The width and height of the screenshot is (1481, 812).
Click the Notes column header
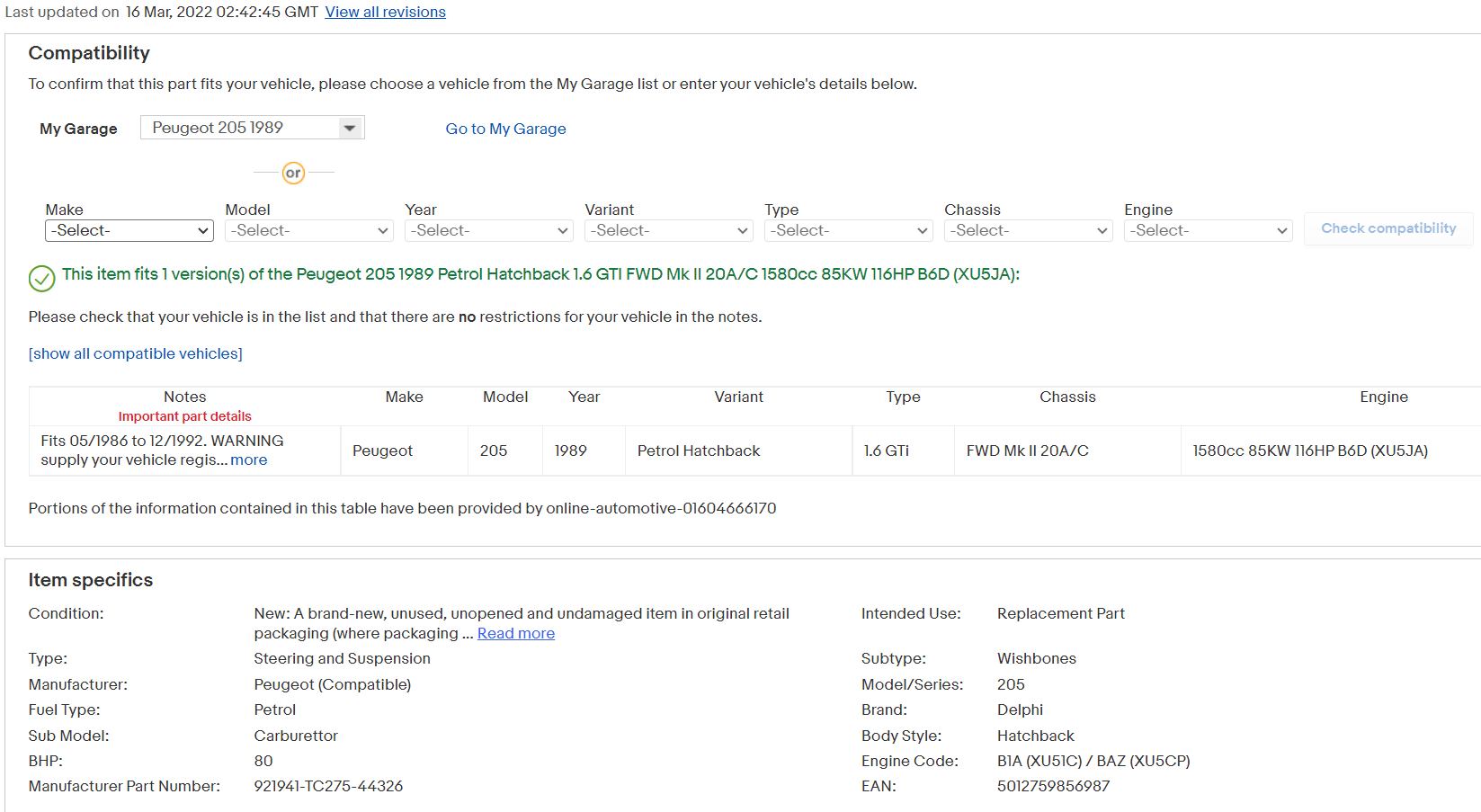click(x=185, y=397)
